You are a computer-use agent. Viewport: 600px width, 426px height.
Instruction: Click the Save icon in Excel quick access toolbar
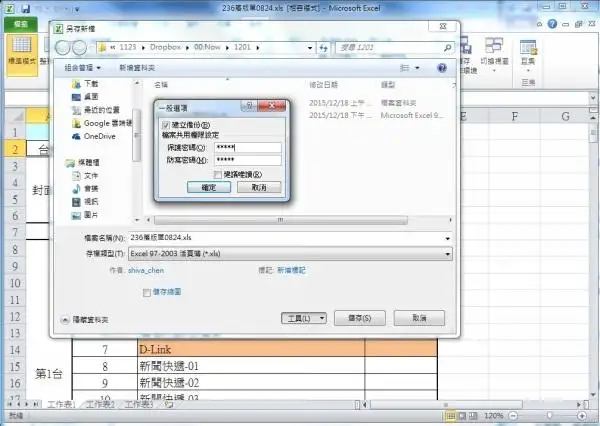click(x=26, y=8)
